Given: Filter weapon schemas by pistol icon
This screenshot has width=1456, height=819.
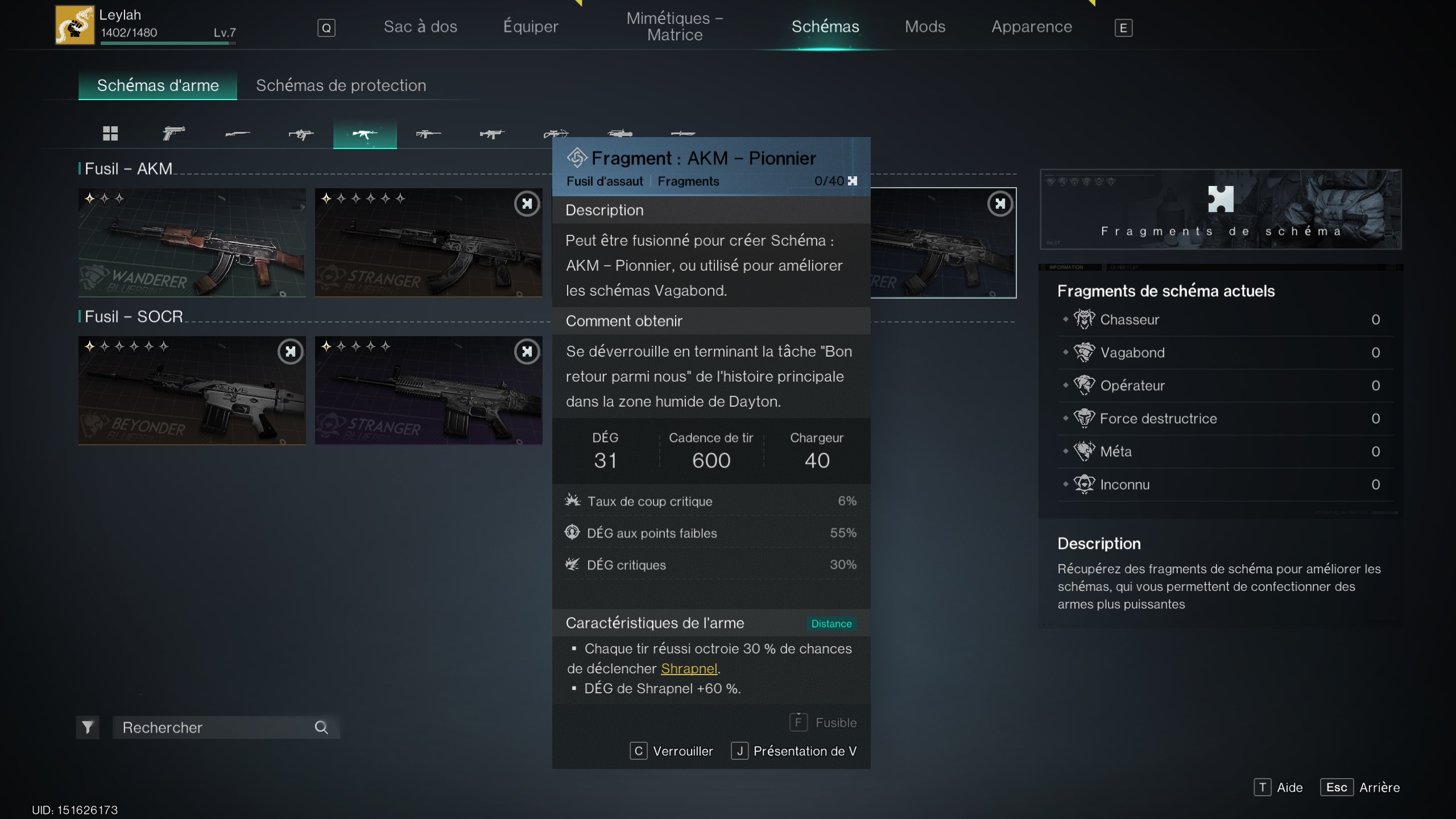Looking at the screenshot, I should pos(173,134).
